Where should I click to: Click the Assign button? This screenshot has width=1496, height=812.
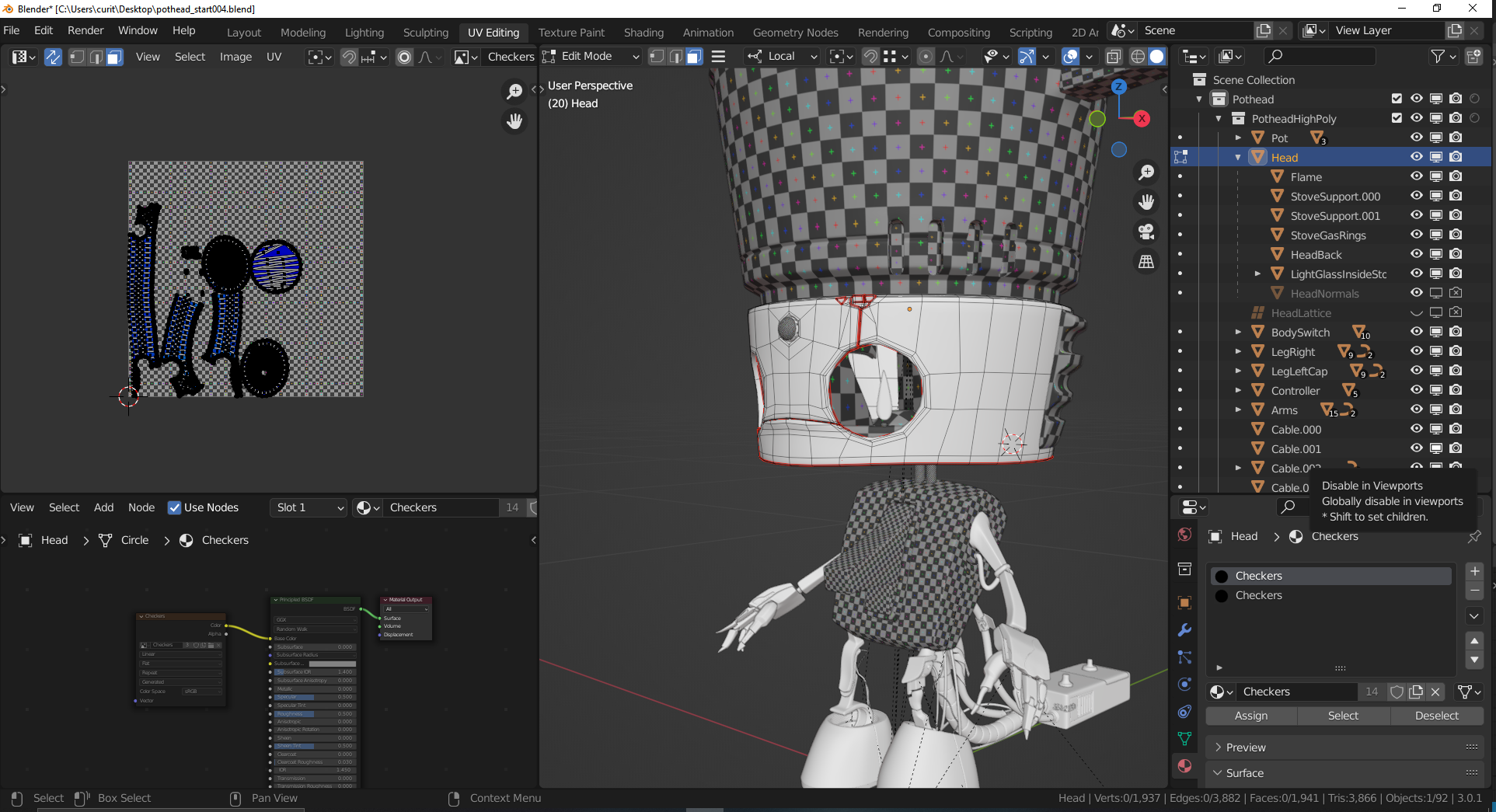pyautogui.click(x=1250, y=716)
